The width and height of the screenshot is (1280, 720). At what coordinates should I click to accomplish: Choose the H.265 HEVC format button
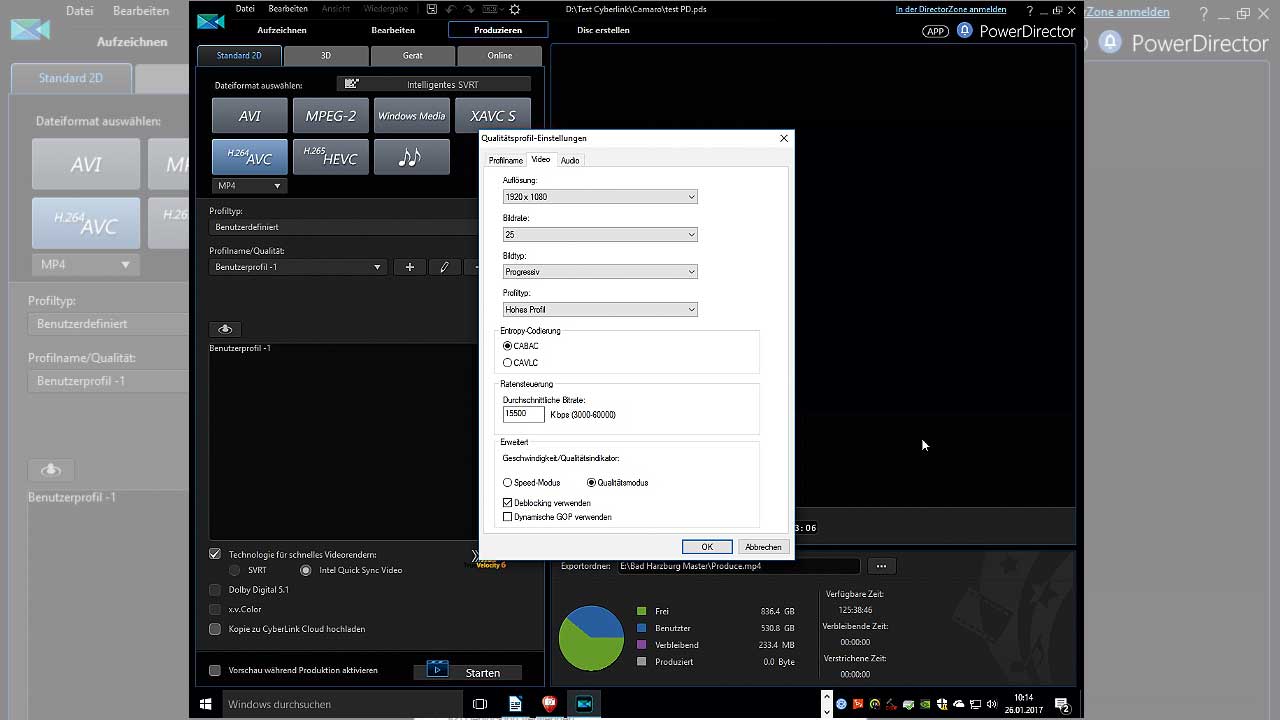[x=330, y=157]
